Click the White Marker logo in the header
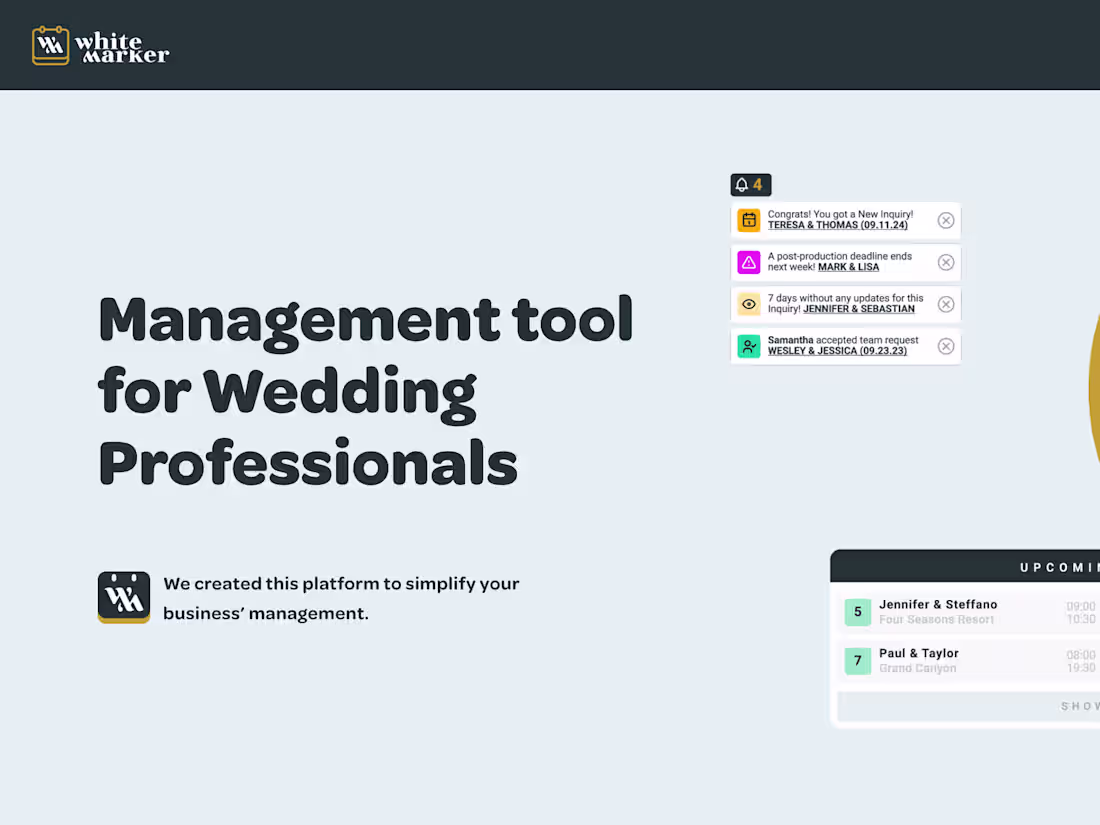 pyautogui.click(x=100, y=44)
